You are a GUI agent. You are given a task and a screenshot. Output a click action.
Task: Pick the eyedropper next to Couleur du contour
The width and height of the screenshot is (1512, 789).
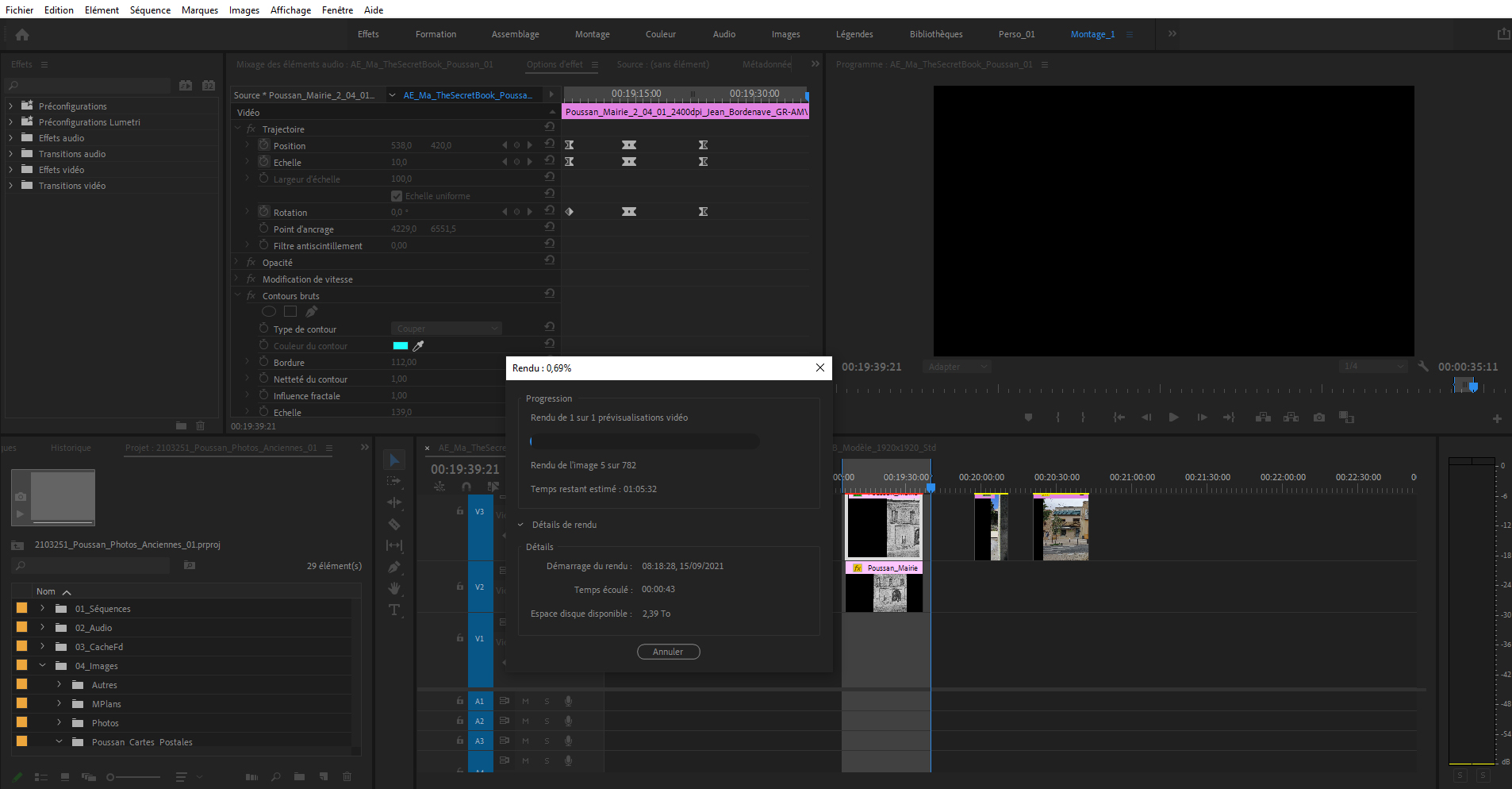click(419, 346)
